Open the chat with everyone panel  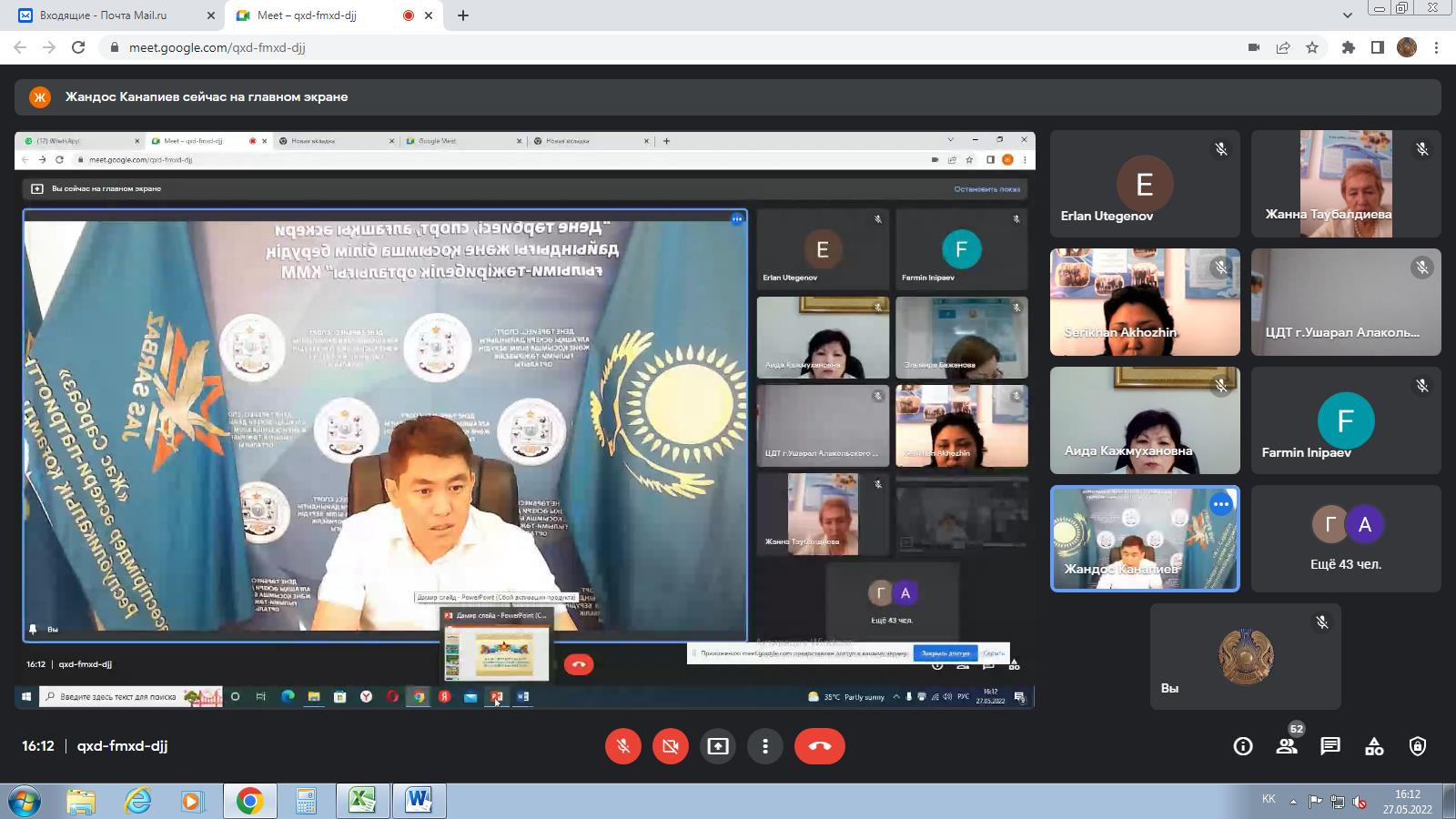(1330, 746)
